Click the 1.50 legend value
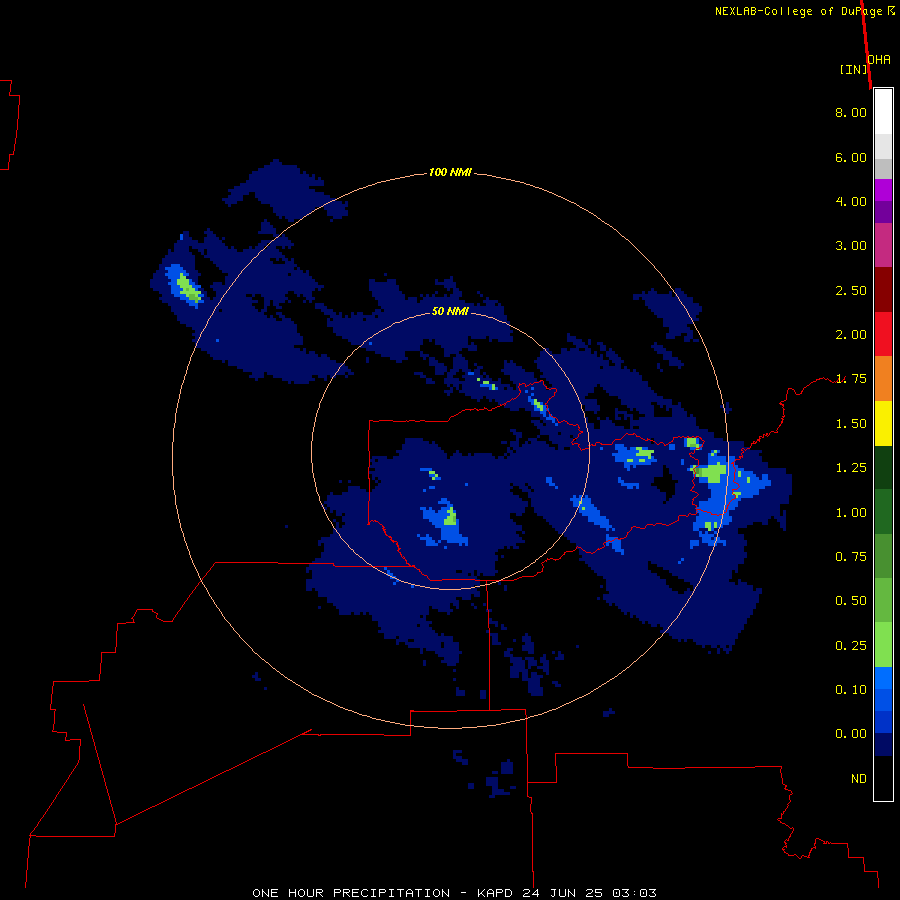900x900 pixels. [851, 424]
